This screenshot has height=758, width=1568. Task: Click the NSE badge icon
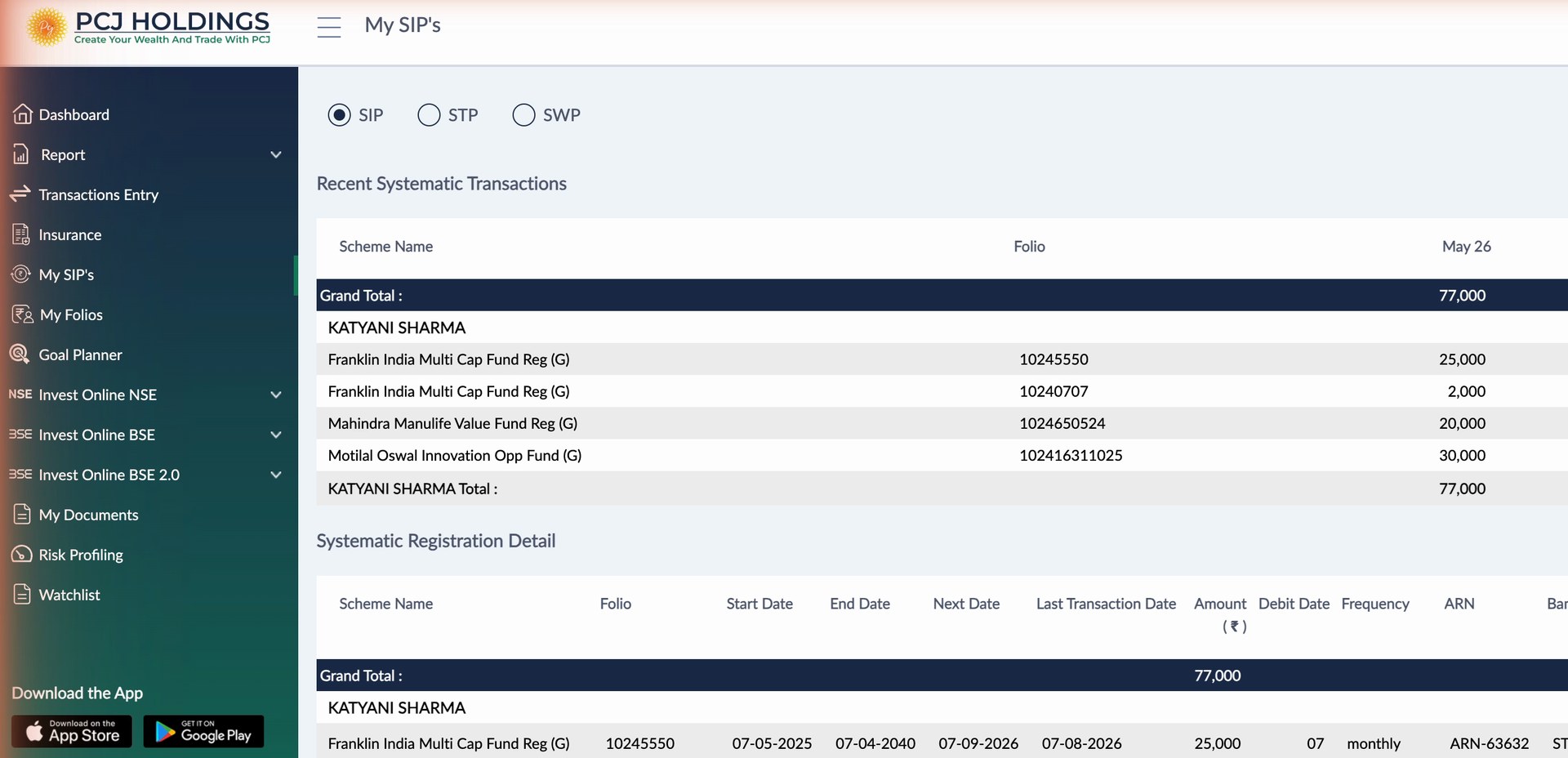click(20, 395)
